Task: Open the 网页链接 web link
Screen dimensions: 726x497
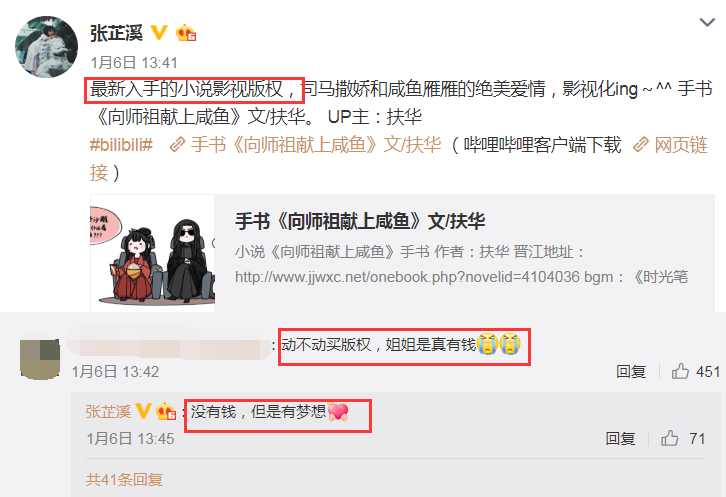Action: tap(681, 145)
